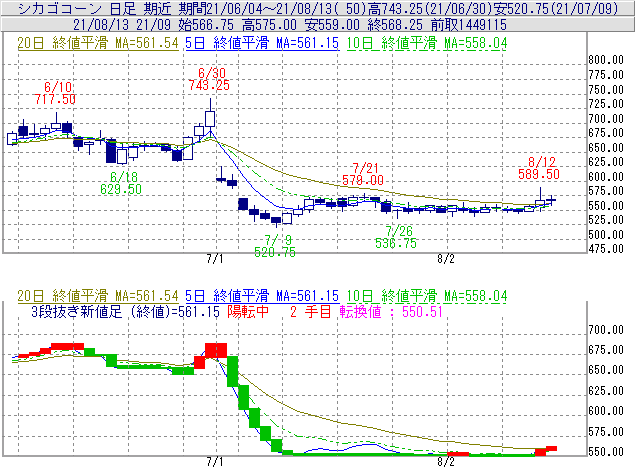This screenshot has height=475, width=635.
Task: Click the 7/1 date marker on lower chart
Action: click(215, 462)
